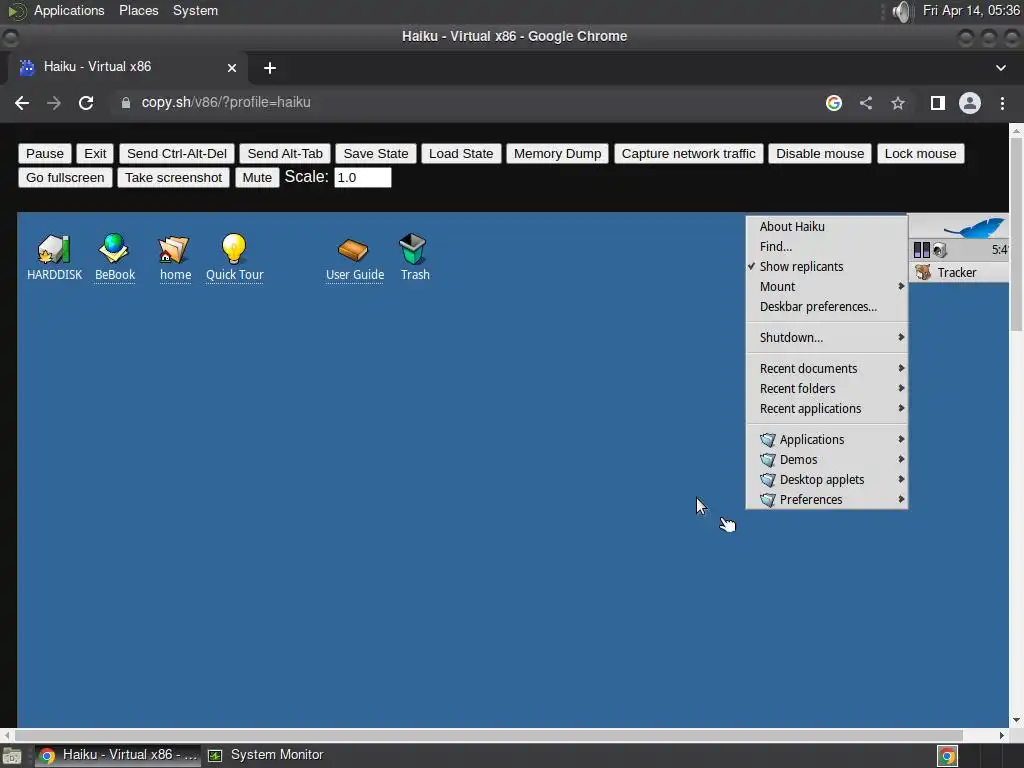Click Send Ctrl-Alt-Del button
Screen dimensions: 1024x768
pyautogui.click(x=176, y=153)
